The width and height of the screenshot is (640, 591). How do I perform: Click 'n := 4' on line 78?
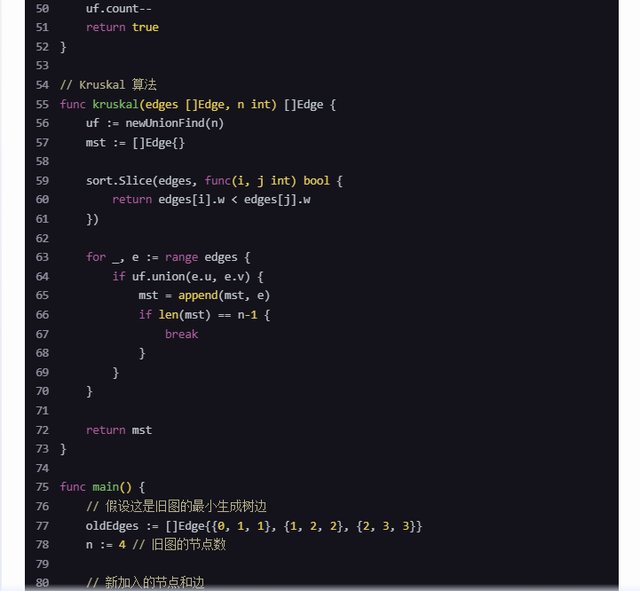pyautogui.click(x=106, y=545)
